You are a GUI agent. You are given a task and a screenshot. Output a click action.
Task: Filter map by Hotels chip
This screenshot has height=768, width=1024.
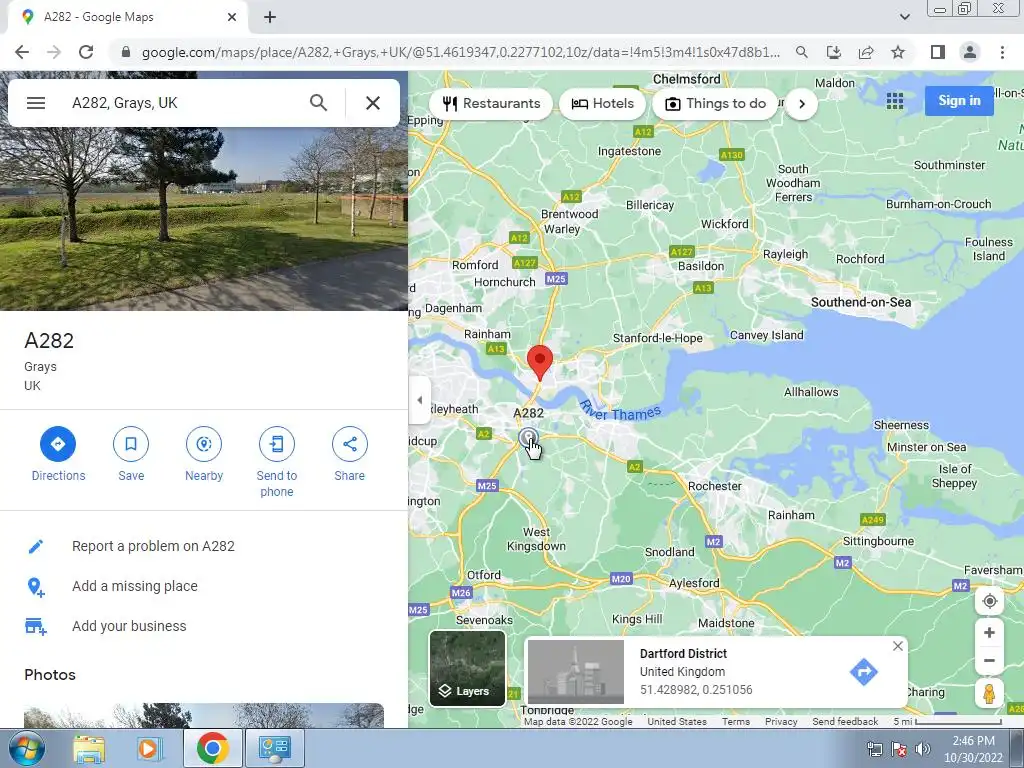[x=602, y=103]
